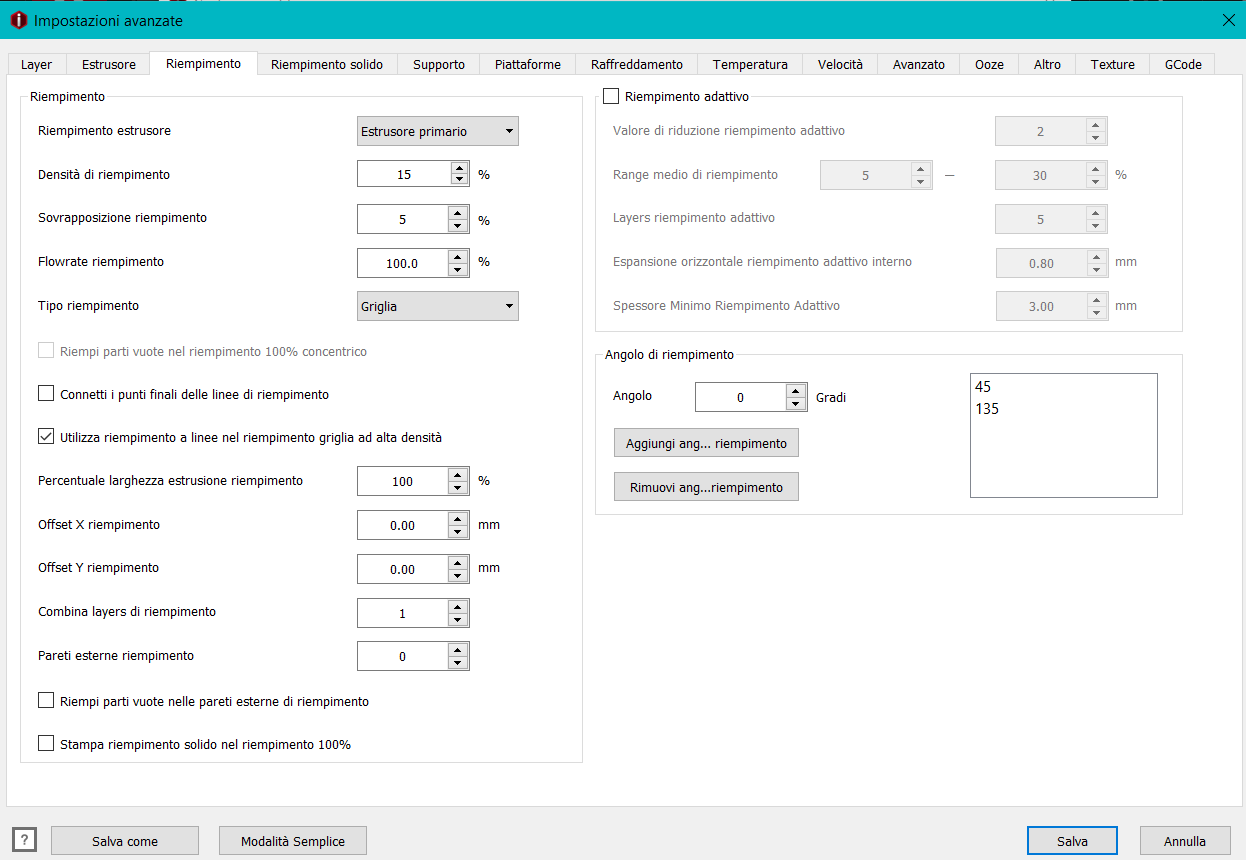Check Connetti i punti finali delle linee

(46, 393)
